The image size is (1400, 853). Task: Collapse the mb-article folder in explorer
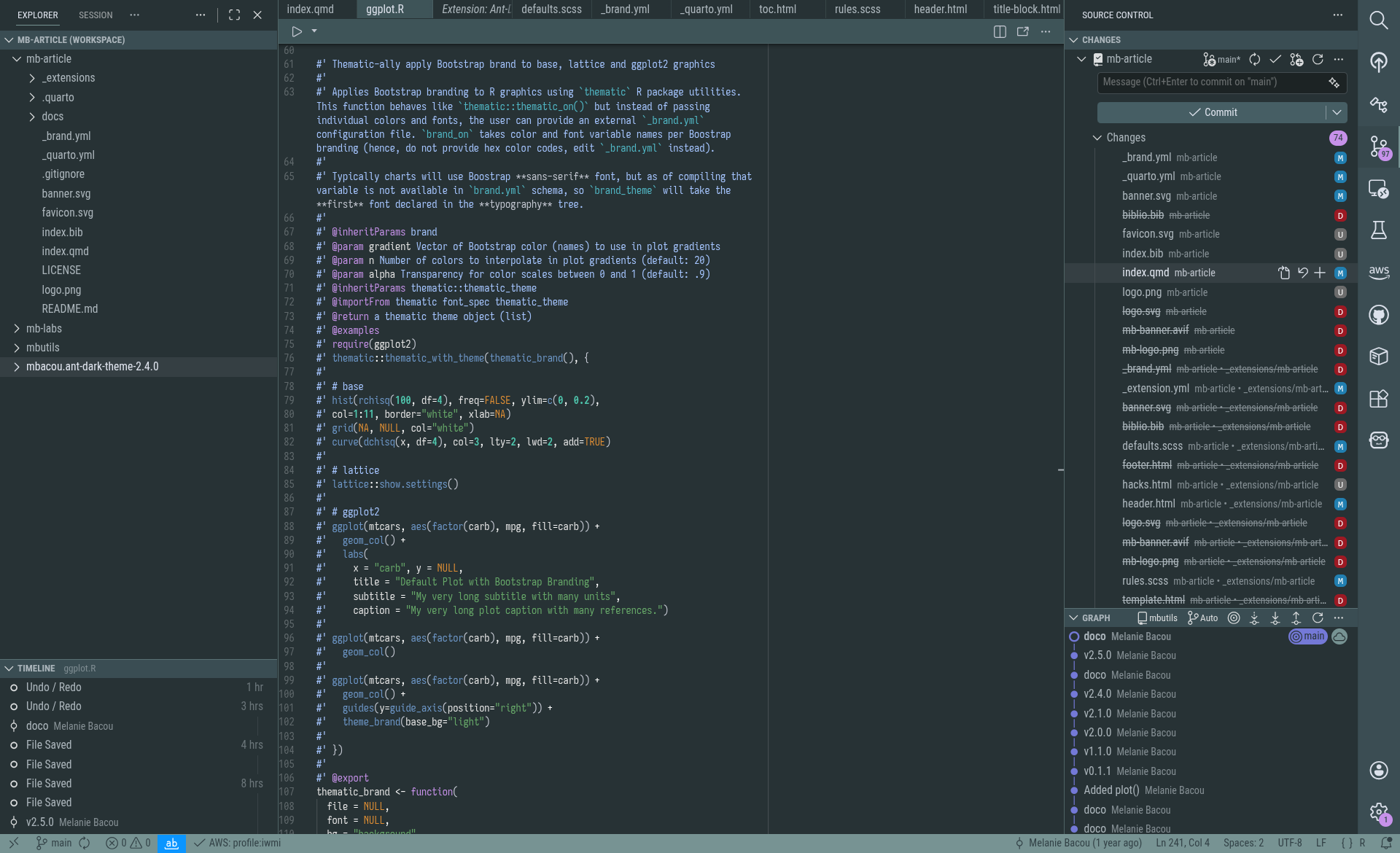16,59
